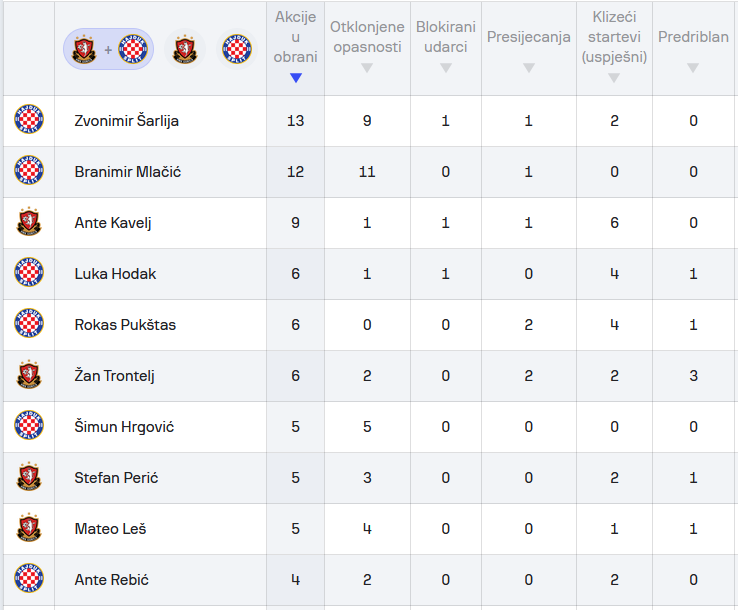738x610 pixels.
Task: Click Gorica crest beside Žan Trontelj
Action: (x=29, y=376)
